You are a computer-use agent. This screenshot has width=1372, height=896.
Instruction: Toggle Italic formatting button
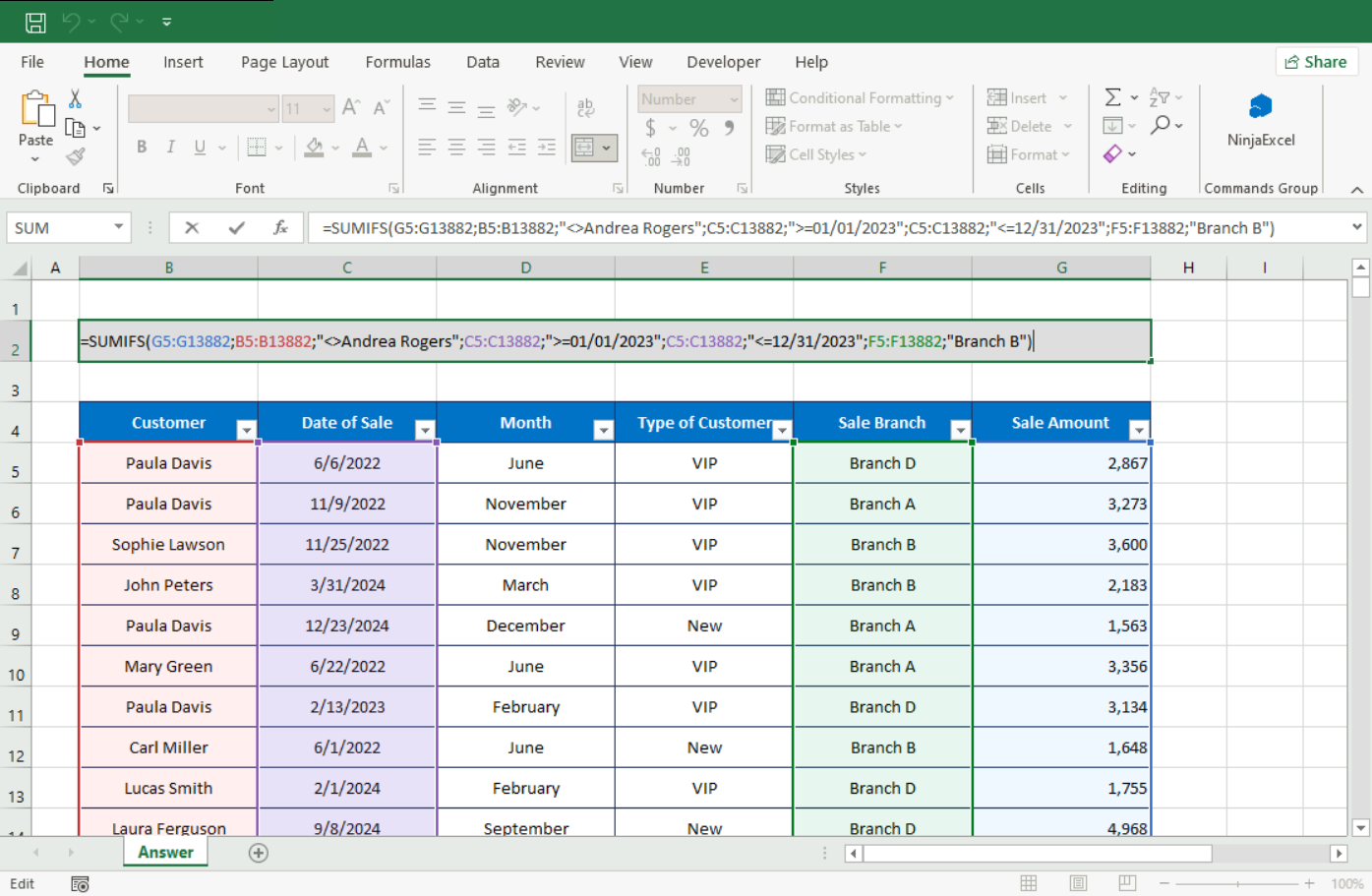pyautogui.click(x=171, y=148)
